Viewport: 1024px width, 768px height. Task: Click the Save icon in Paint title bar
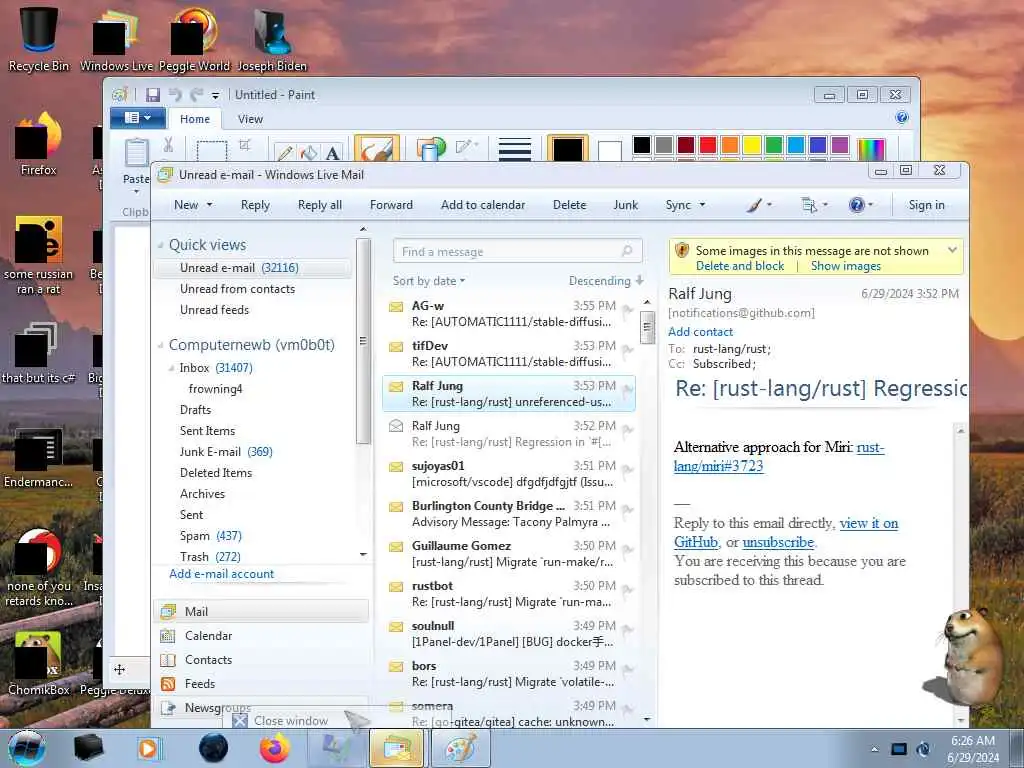152,95
